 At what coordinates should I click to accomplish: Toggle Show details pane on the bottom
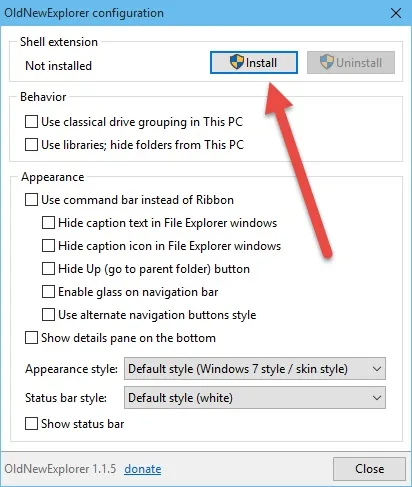tap(31, 338)
